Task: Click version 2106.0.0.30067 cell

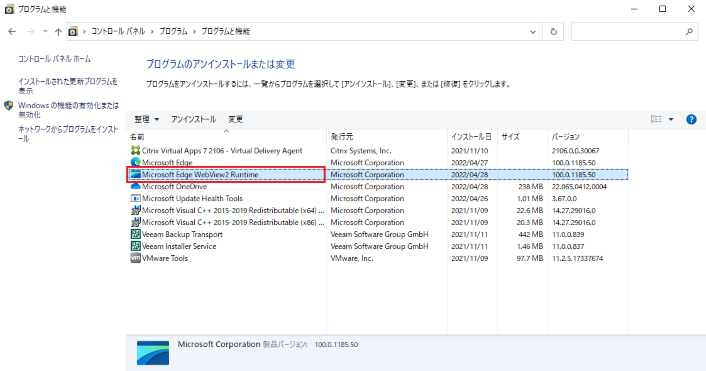Action: (x=575, y=150)
